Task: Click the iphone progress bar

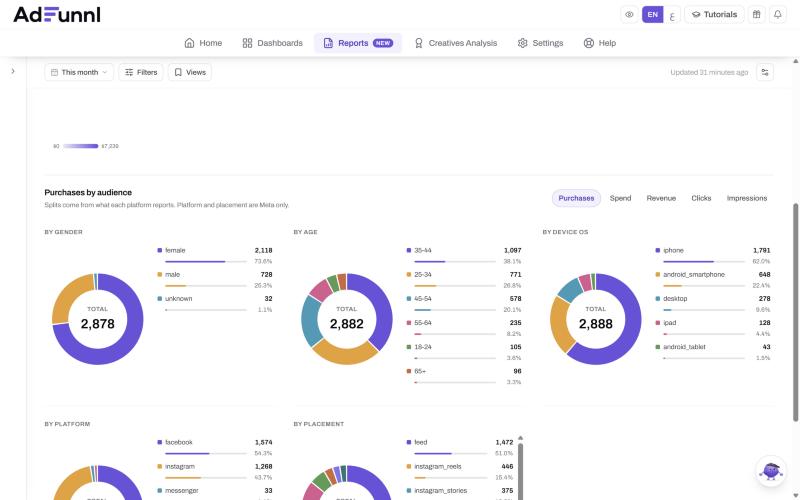Action: [x=704, y=261]
